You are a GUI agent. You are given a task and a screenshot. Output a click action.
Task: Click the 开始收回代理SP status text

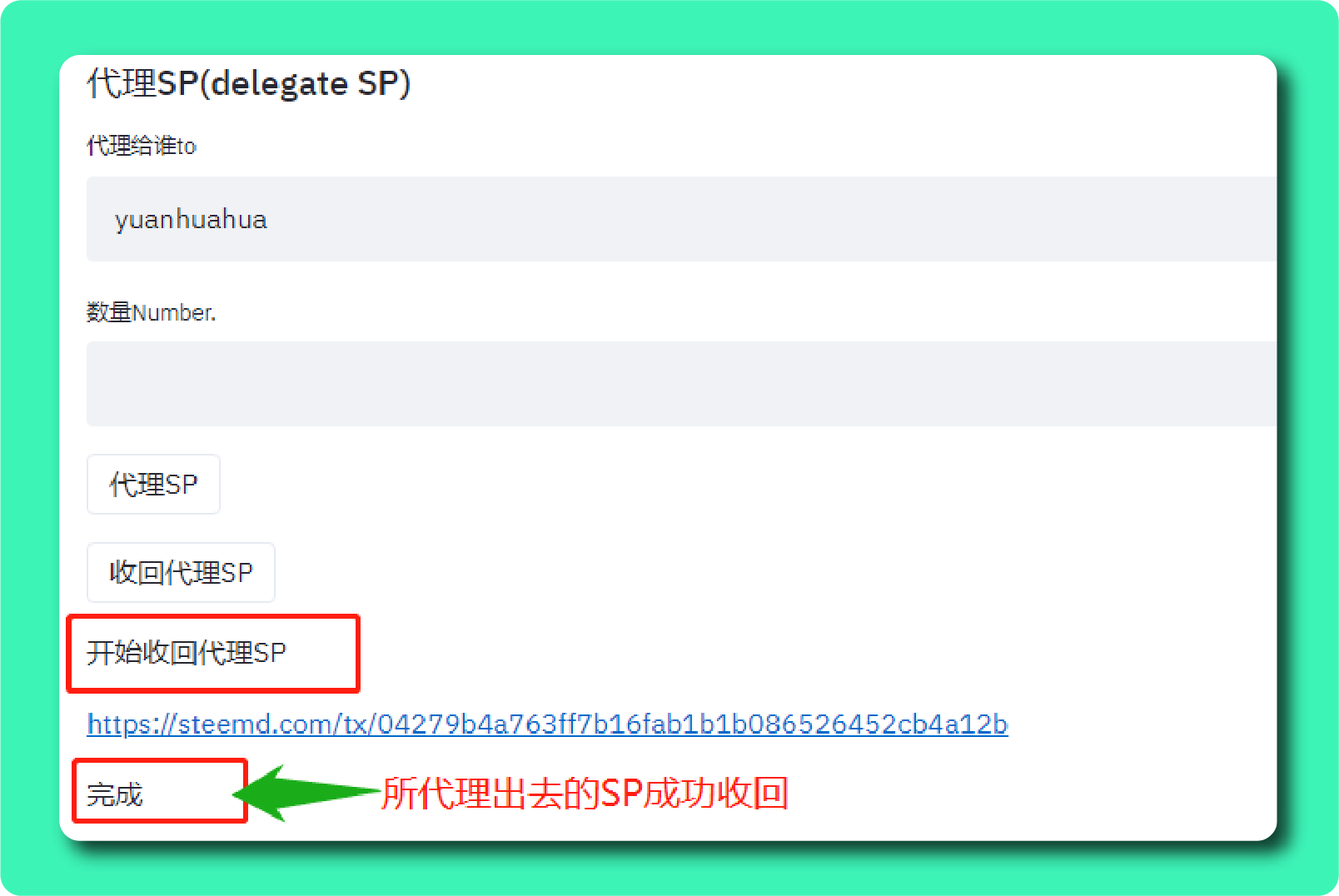click(x=187, y=652)
